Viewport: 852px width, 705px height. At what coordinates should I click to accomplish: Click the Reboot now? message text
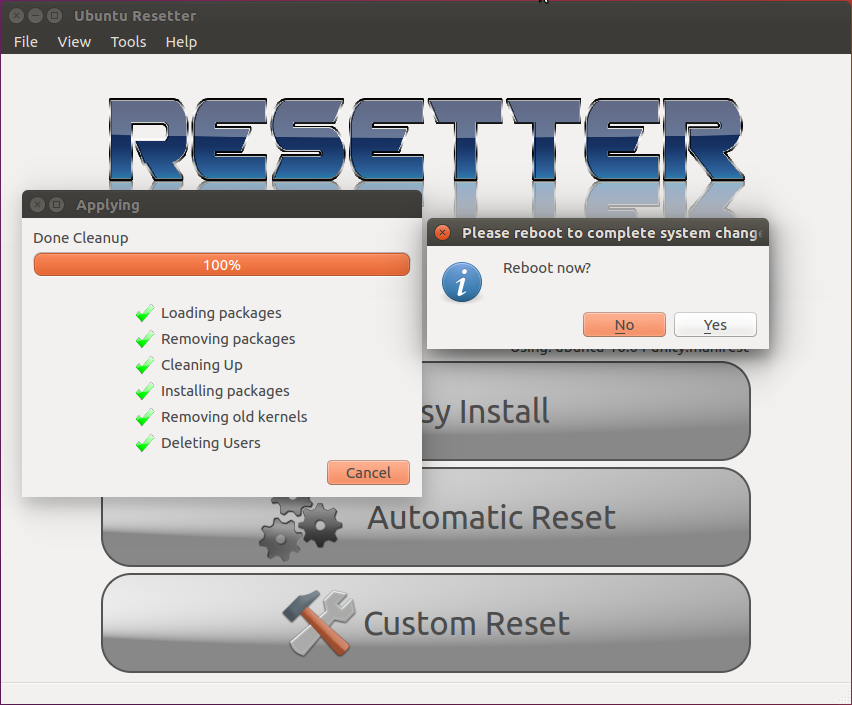(x=547, y=268)
